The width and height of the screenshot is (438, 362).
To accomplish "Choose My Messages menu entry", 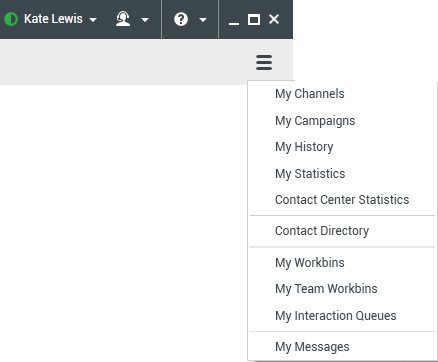I will [312, 347].
